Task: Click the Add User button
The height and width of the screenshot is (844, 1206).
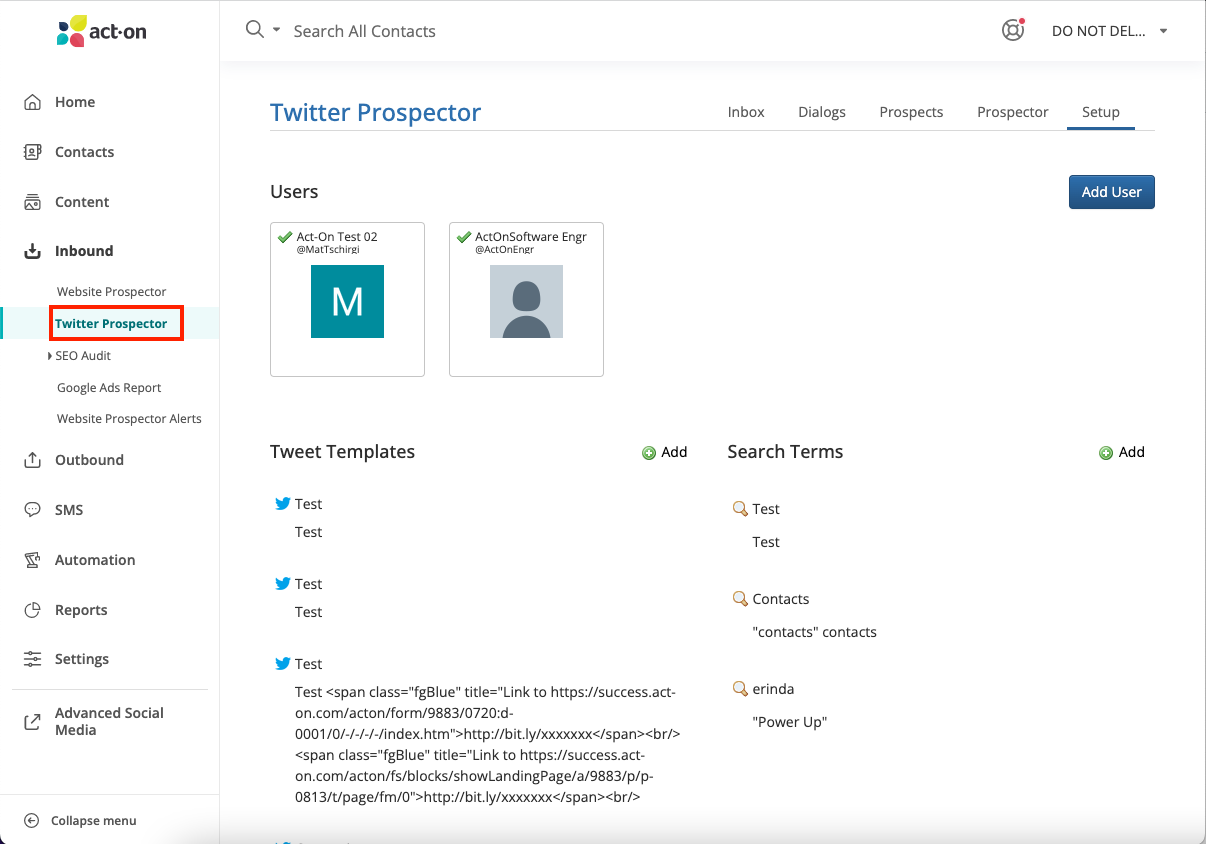Action: coord(1111,192)
